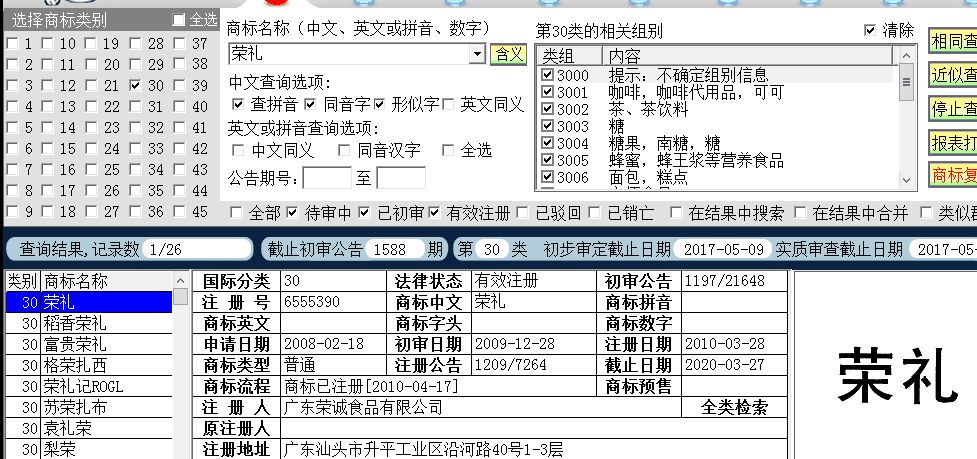Select the 富贵荣礼 result row
Screen dimensions: 977x459
[x=89, y=344]
